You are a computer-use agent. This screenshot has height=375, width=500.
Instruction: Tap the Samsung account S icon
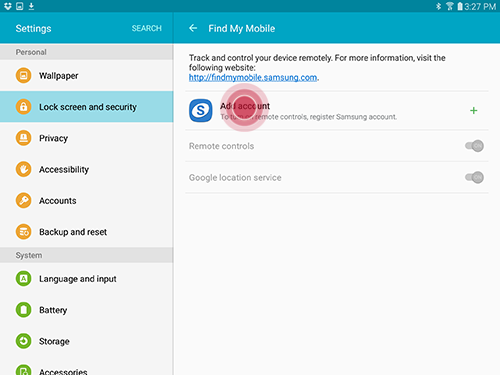(201, 110)
